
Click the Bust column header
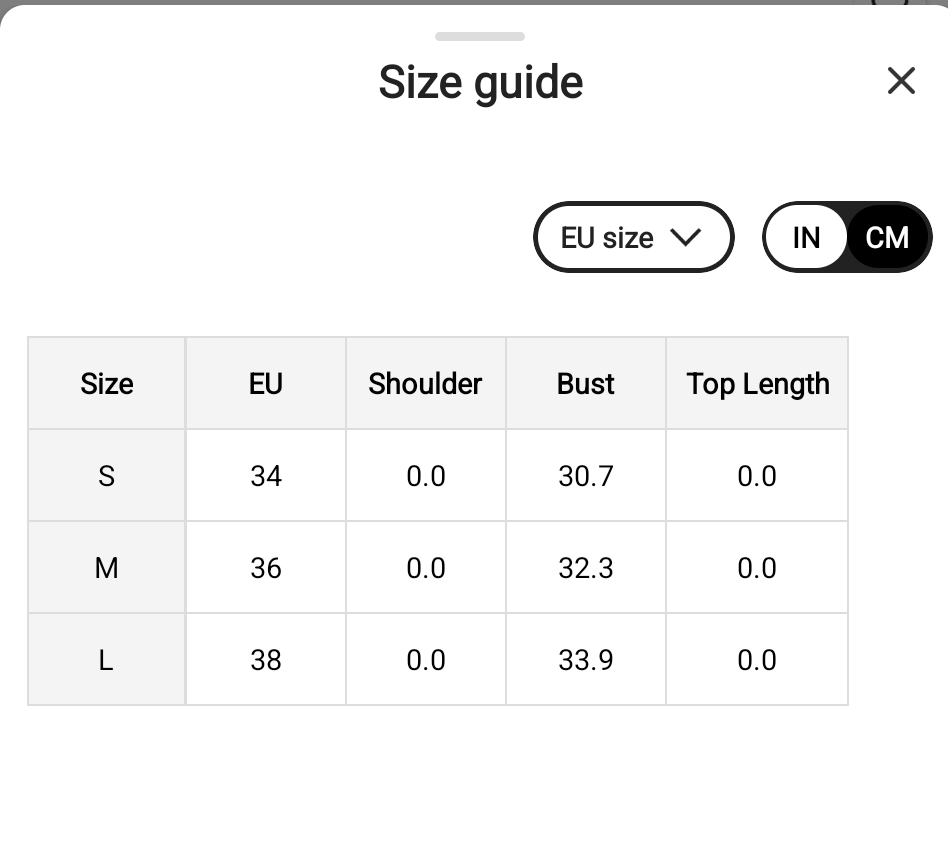point(586,383)
